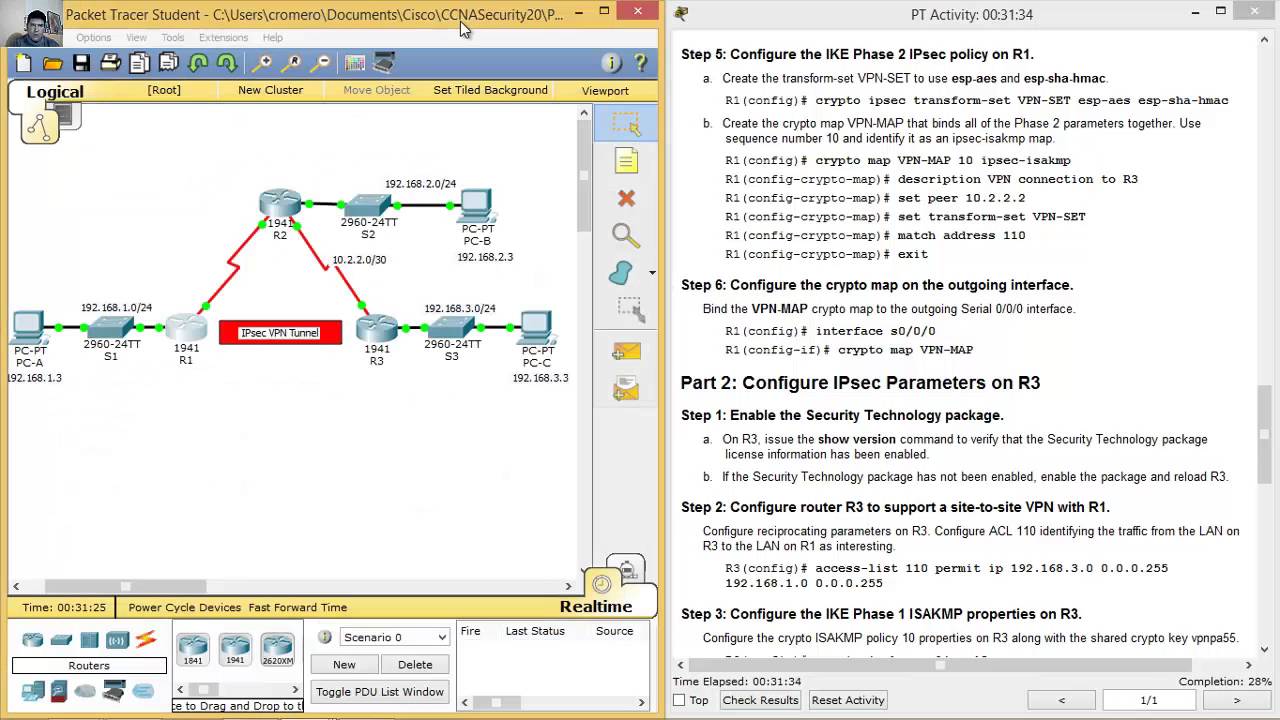Pick the 1941 router model

[235, 648]
